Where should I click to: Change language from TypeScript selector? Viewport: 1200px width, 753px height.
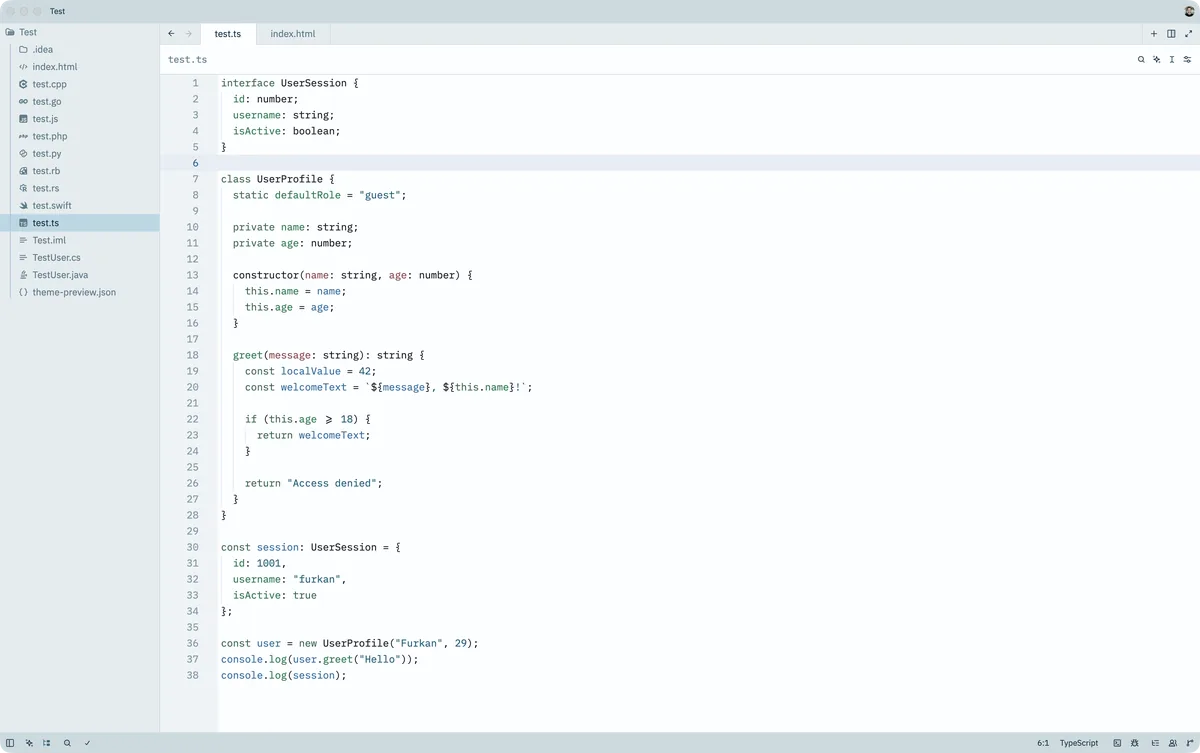(1079, 743)
